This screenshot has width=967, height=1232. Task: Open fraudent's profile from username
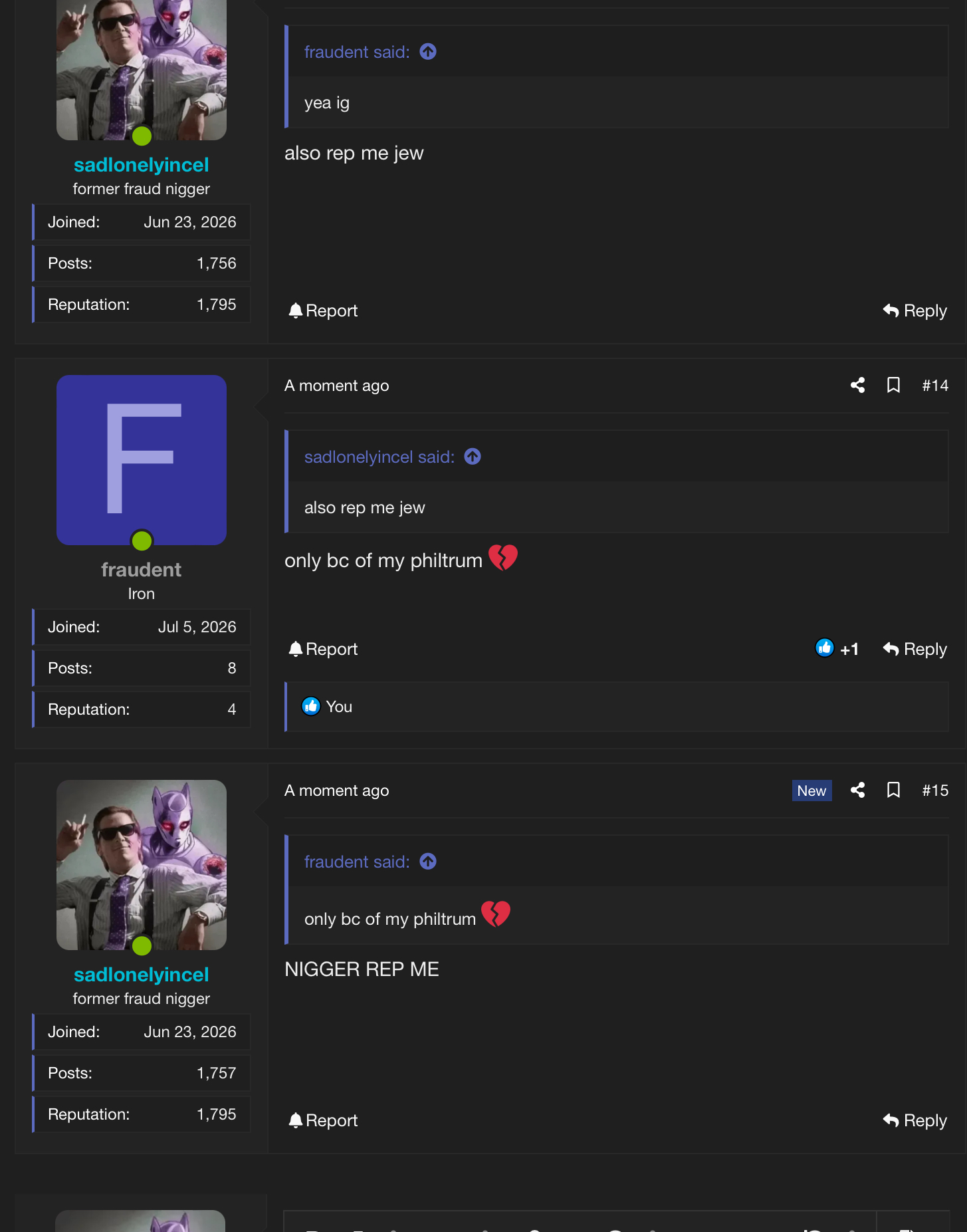tap(141, 570)
